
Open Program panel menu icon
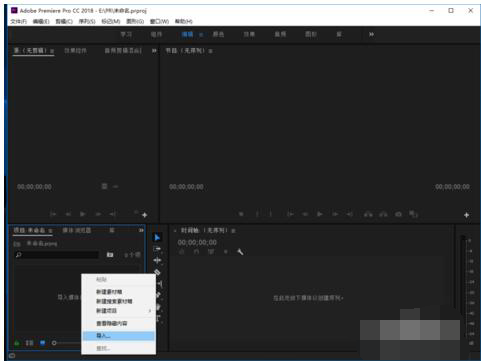[x=211, y=51]
